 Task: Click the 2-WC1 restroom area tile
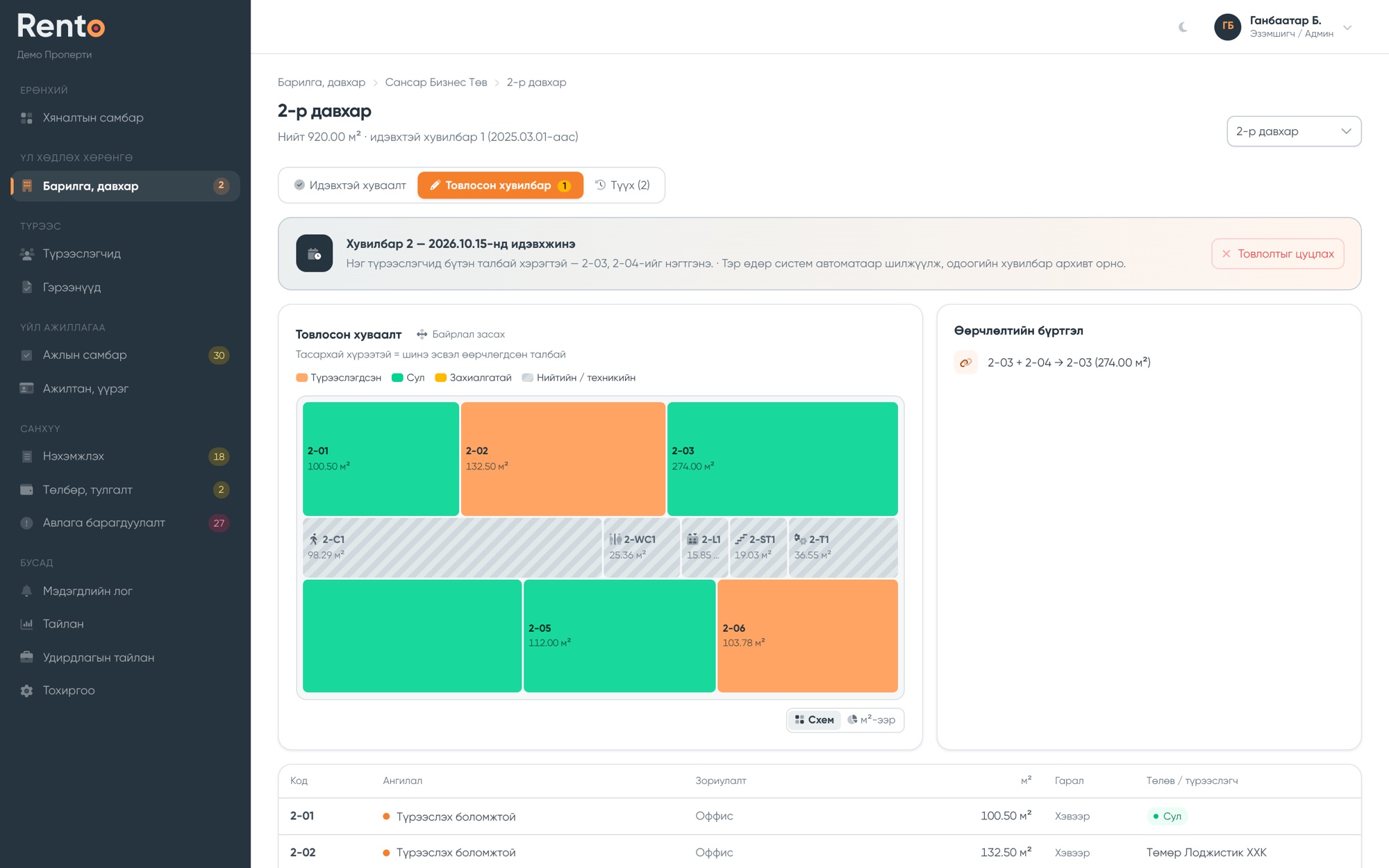pos(642,547)
